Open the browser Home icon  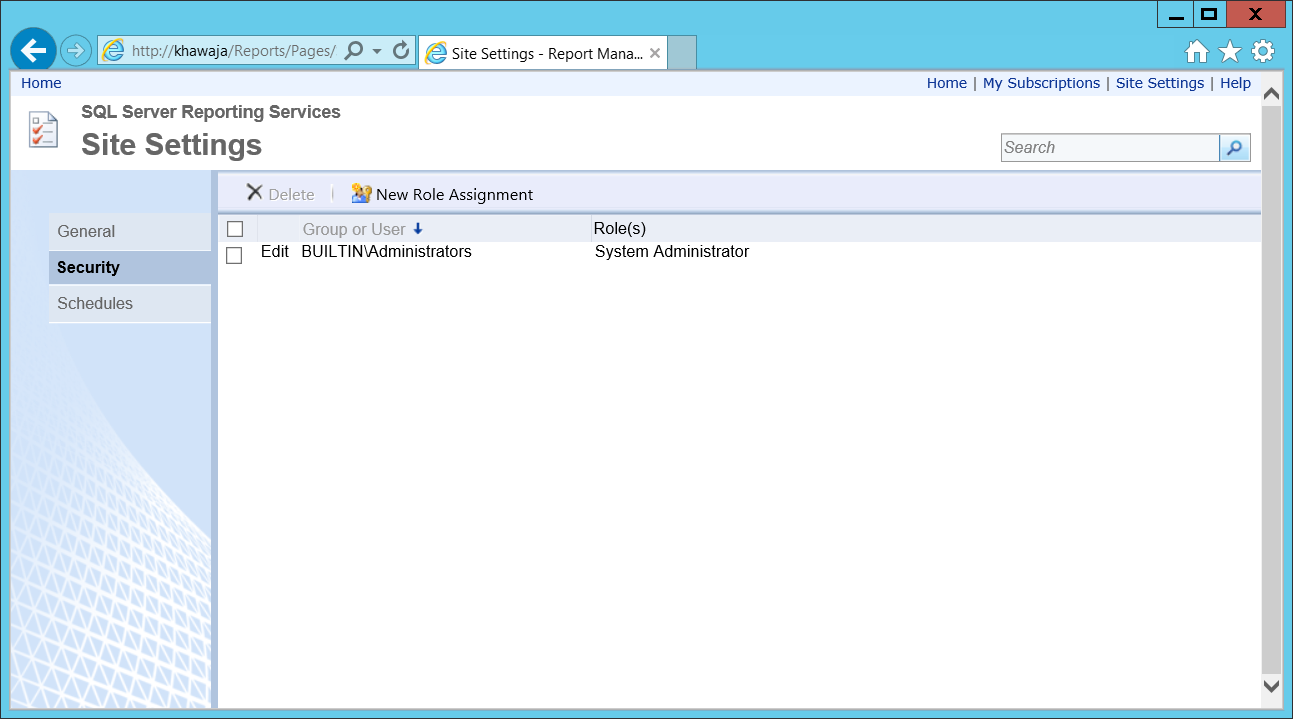[1197, 52]
